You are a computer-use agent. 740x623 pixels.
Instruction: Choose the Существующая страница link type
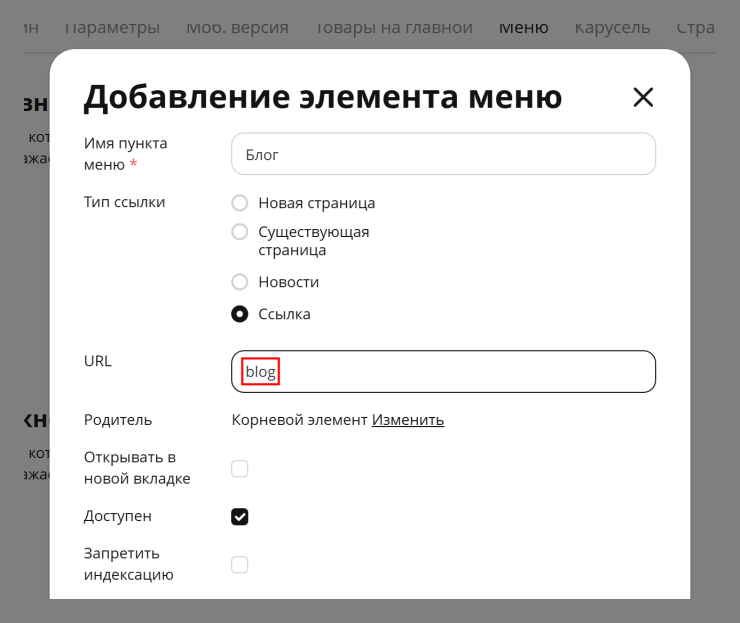click(x=239, y=232)
